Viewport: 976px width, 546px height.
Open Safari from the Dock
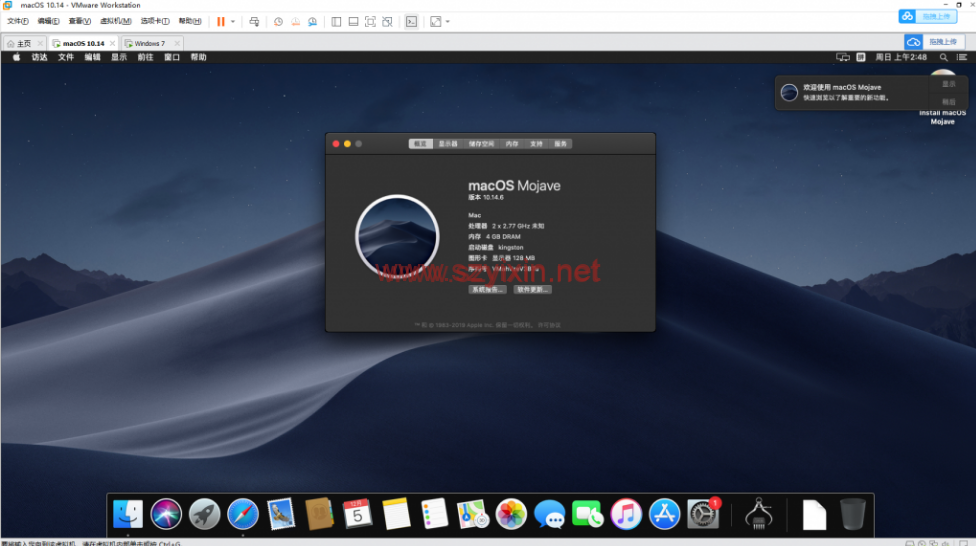243,514
